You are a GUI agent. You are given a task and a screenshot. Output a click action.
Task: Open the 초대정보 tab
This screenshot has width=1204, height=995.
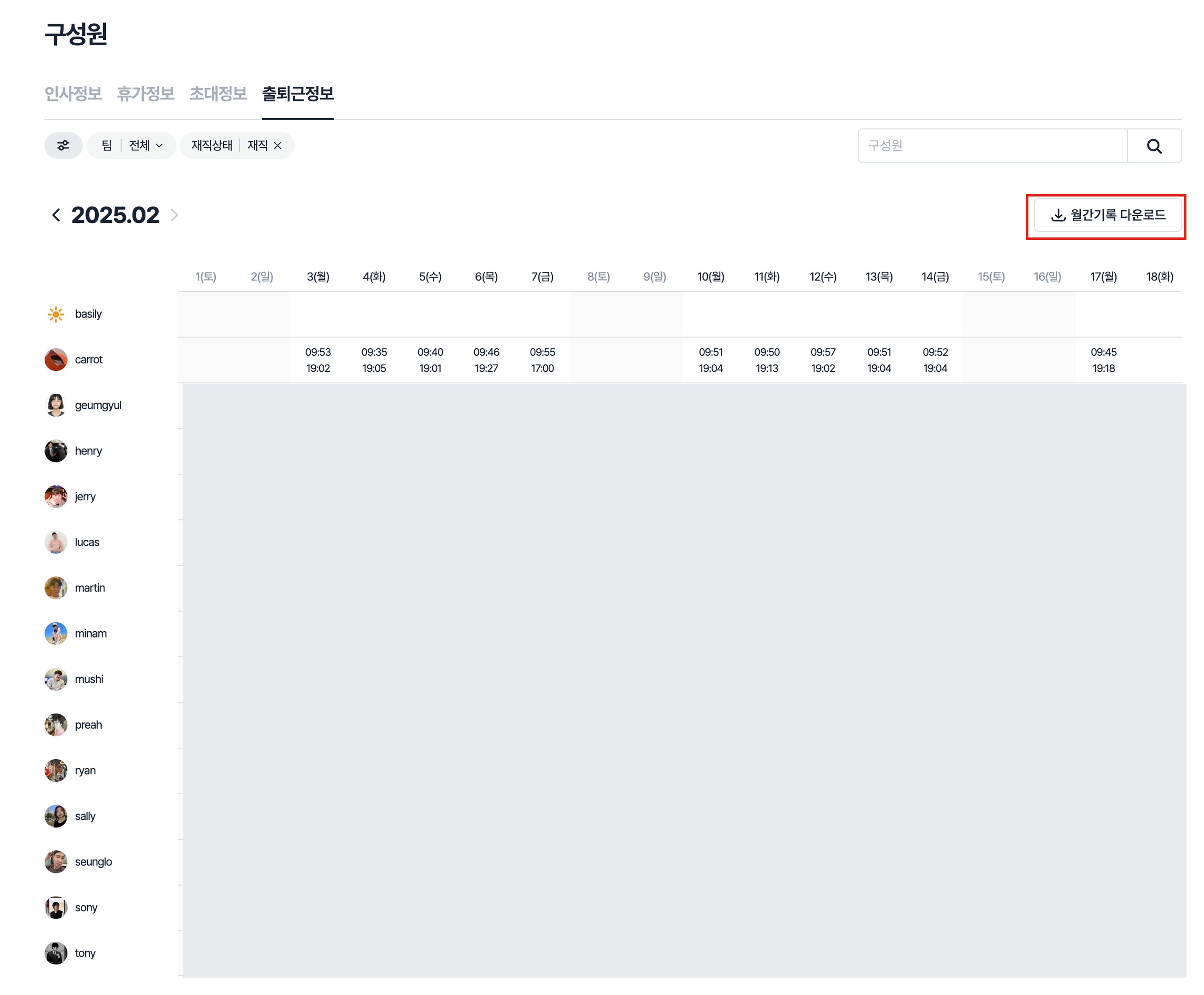click(218, 93)
